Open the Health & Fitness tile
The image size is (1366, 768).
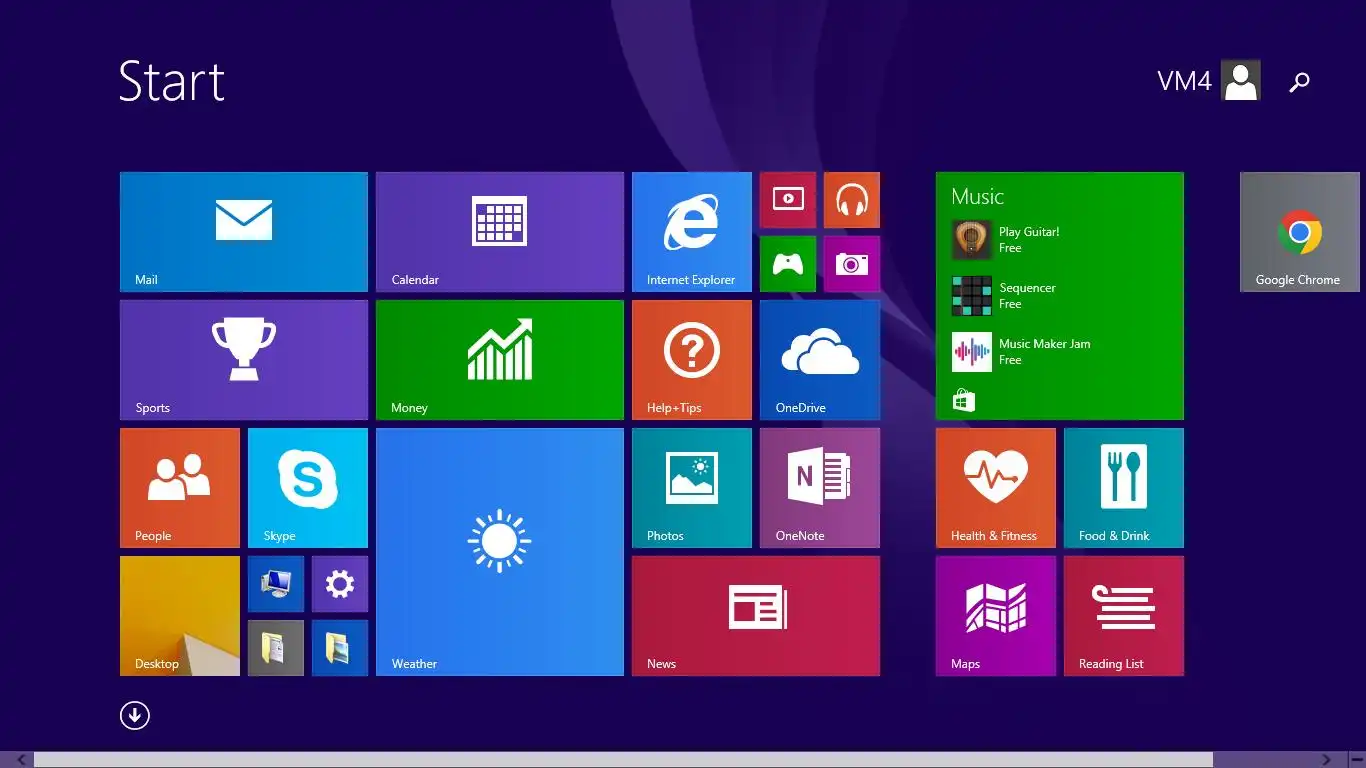[996, 488]
